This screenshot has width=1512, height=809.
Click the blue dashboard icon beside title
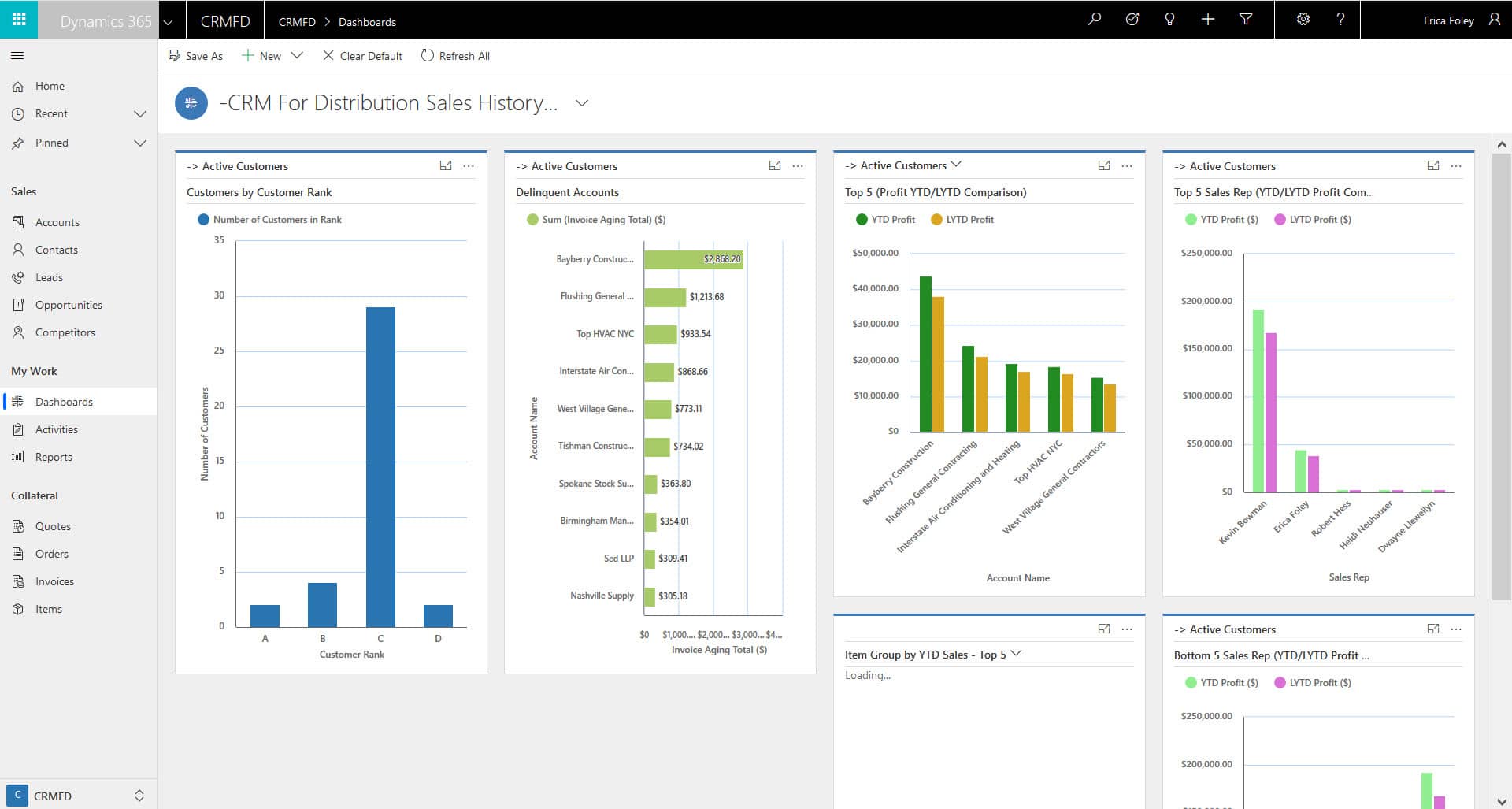pyautogui.click(x=191, y=103)
